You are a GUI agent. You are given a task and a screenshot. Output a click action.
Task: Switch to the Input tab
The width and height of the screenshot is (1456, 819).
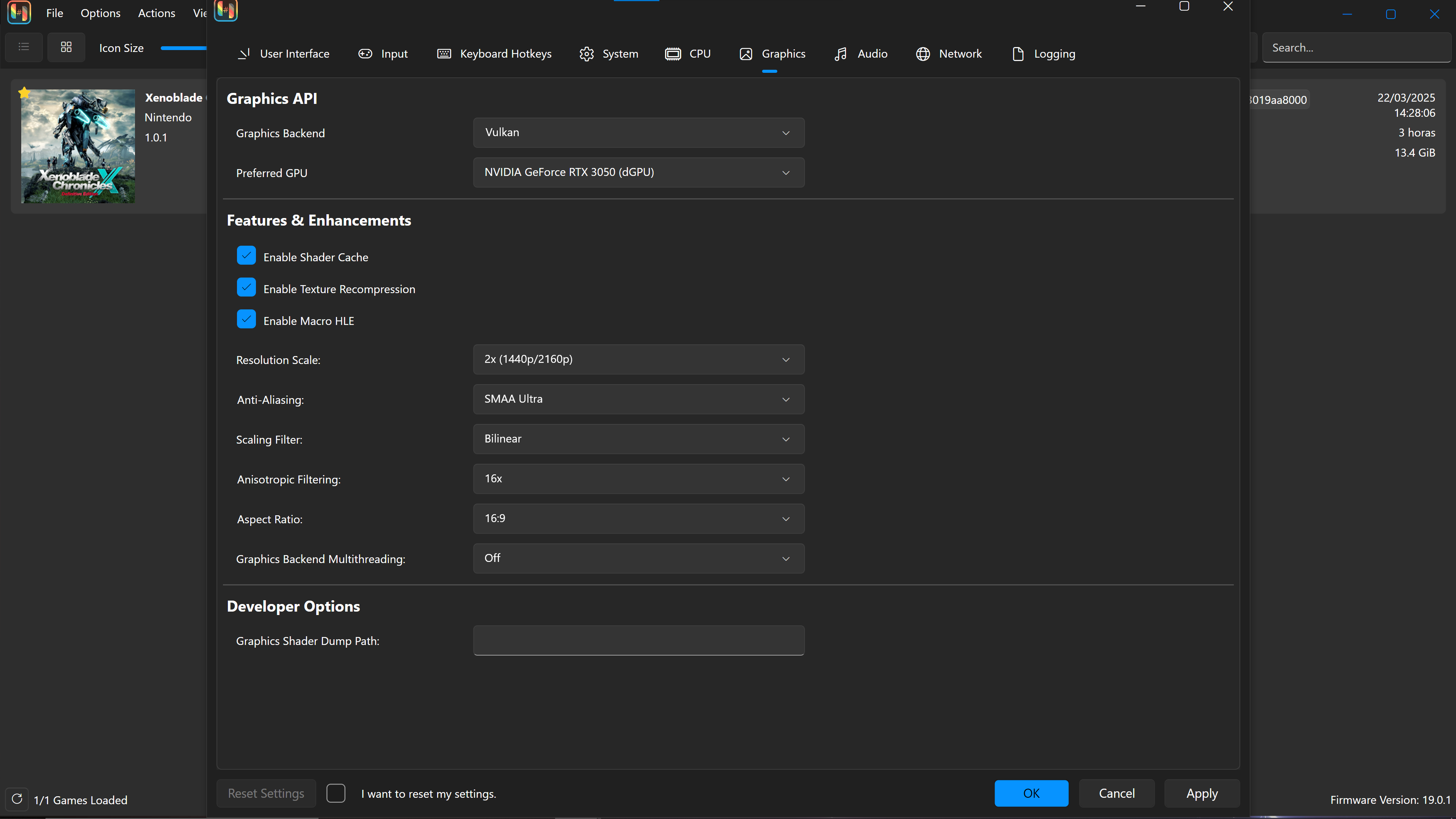(383, 54)
